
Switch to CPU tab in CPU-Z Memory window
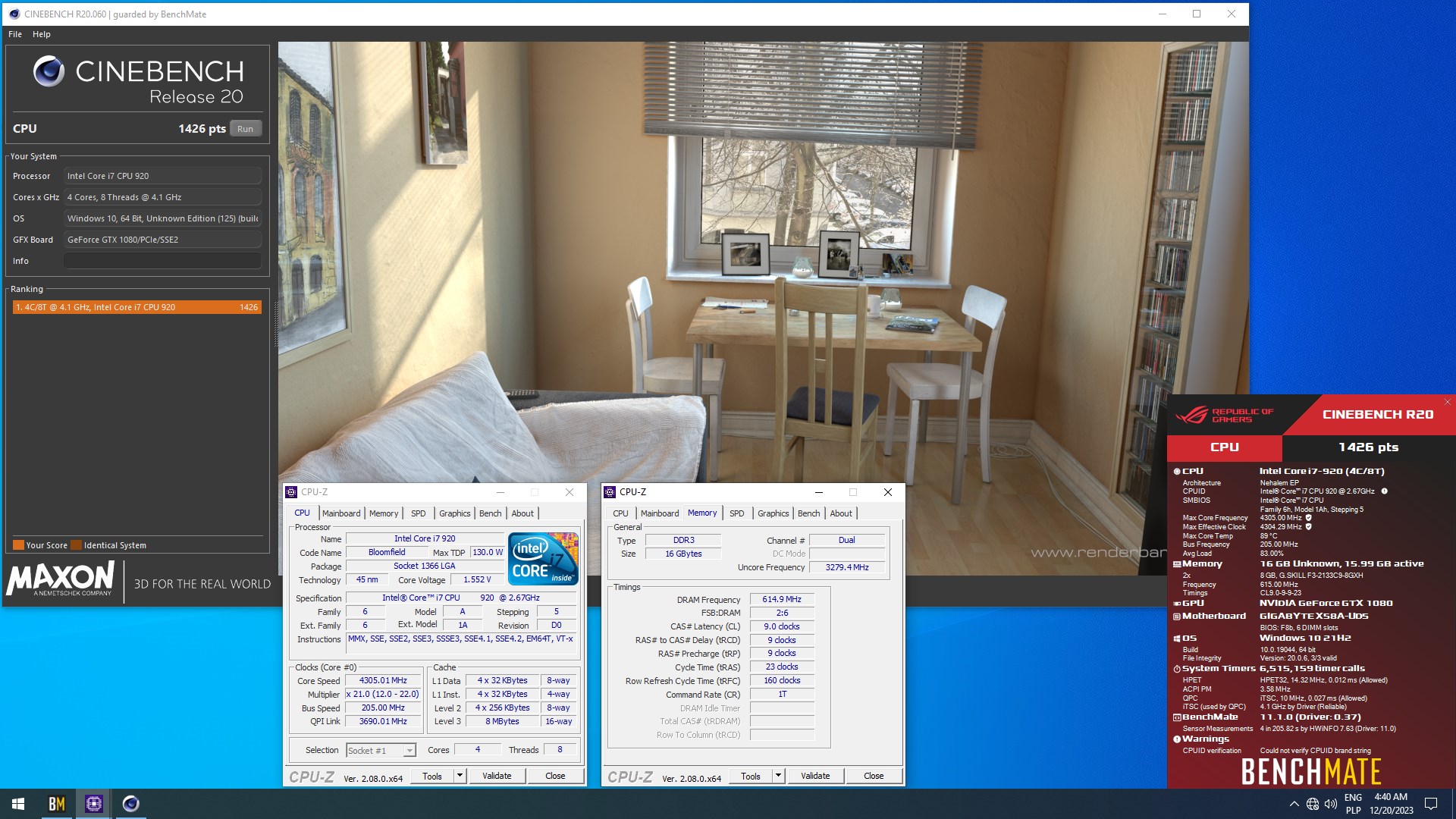[x=620, y=513]
